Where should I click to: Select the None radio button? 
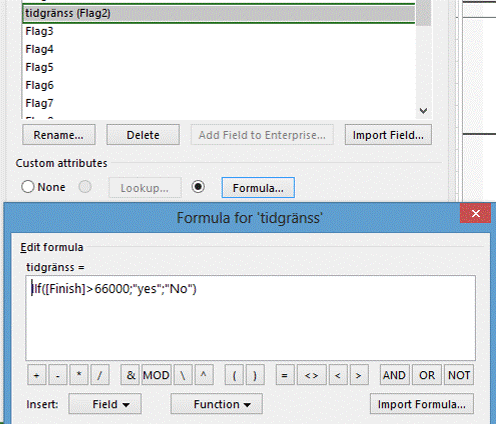pyautogui.click(x=28, y=187)
